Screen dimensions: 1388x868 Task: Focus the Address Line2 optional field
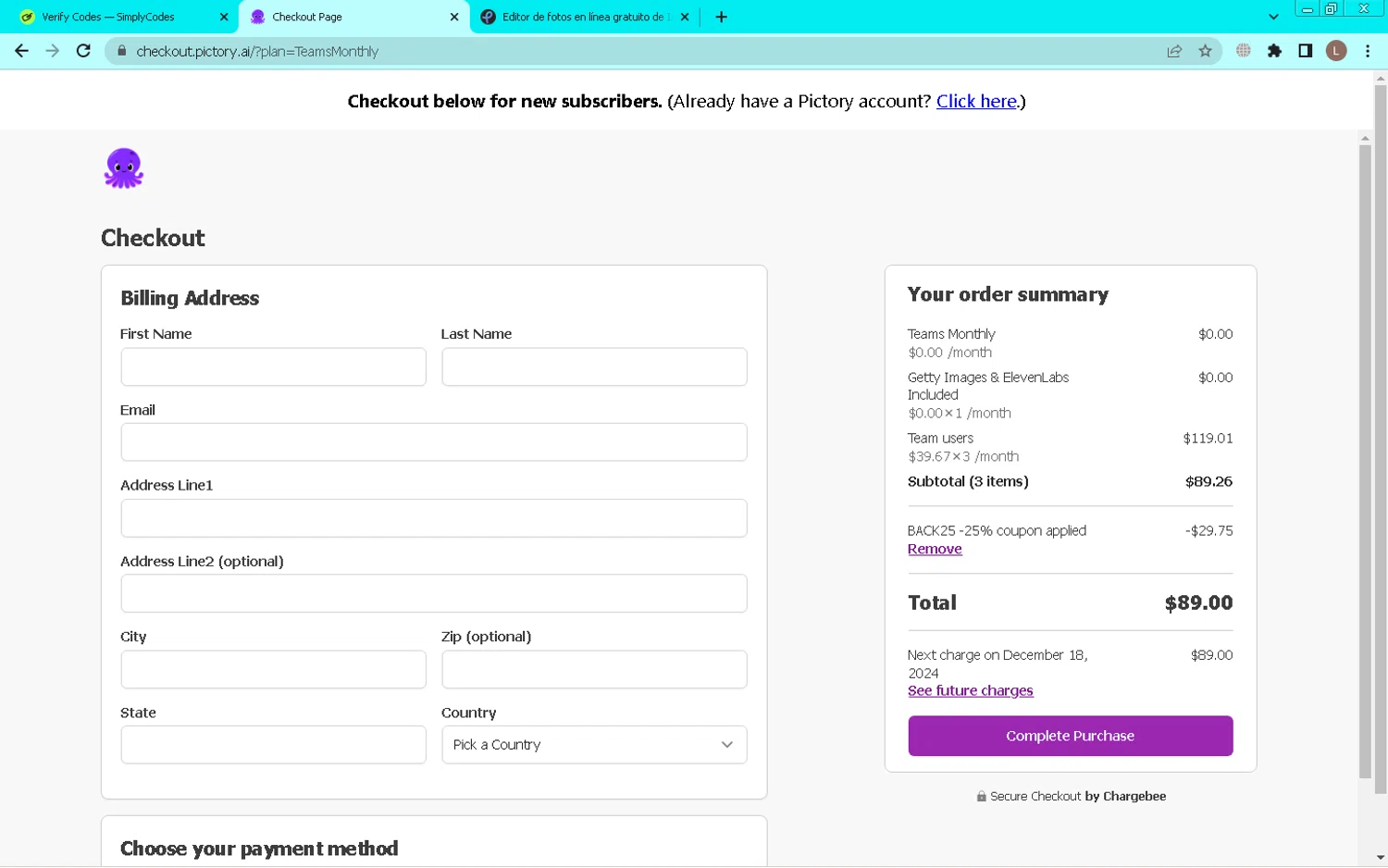[434, 593]
